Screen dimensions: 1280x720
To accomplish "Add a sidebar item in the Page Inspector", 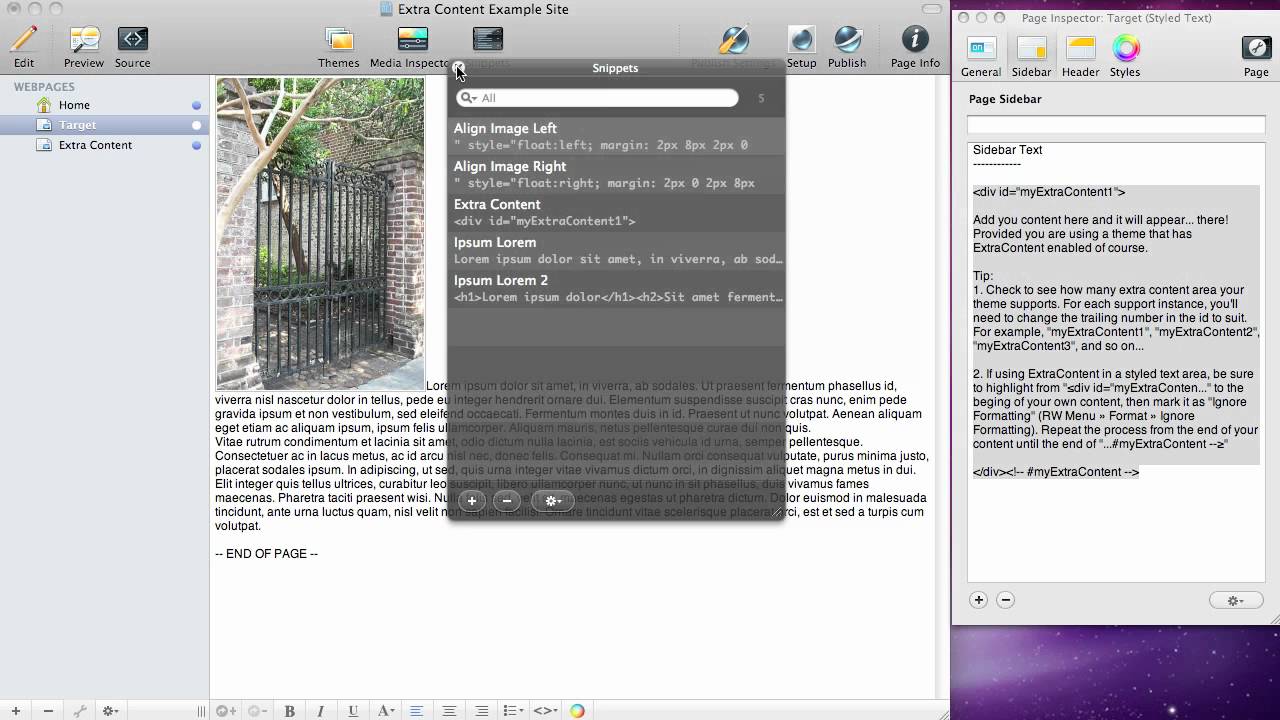I will tap(979, 600).
